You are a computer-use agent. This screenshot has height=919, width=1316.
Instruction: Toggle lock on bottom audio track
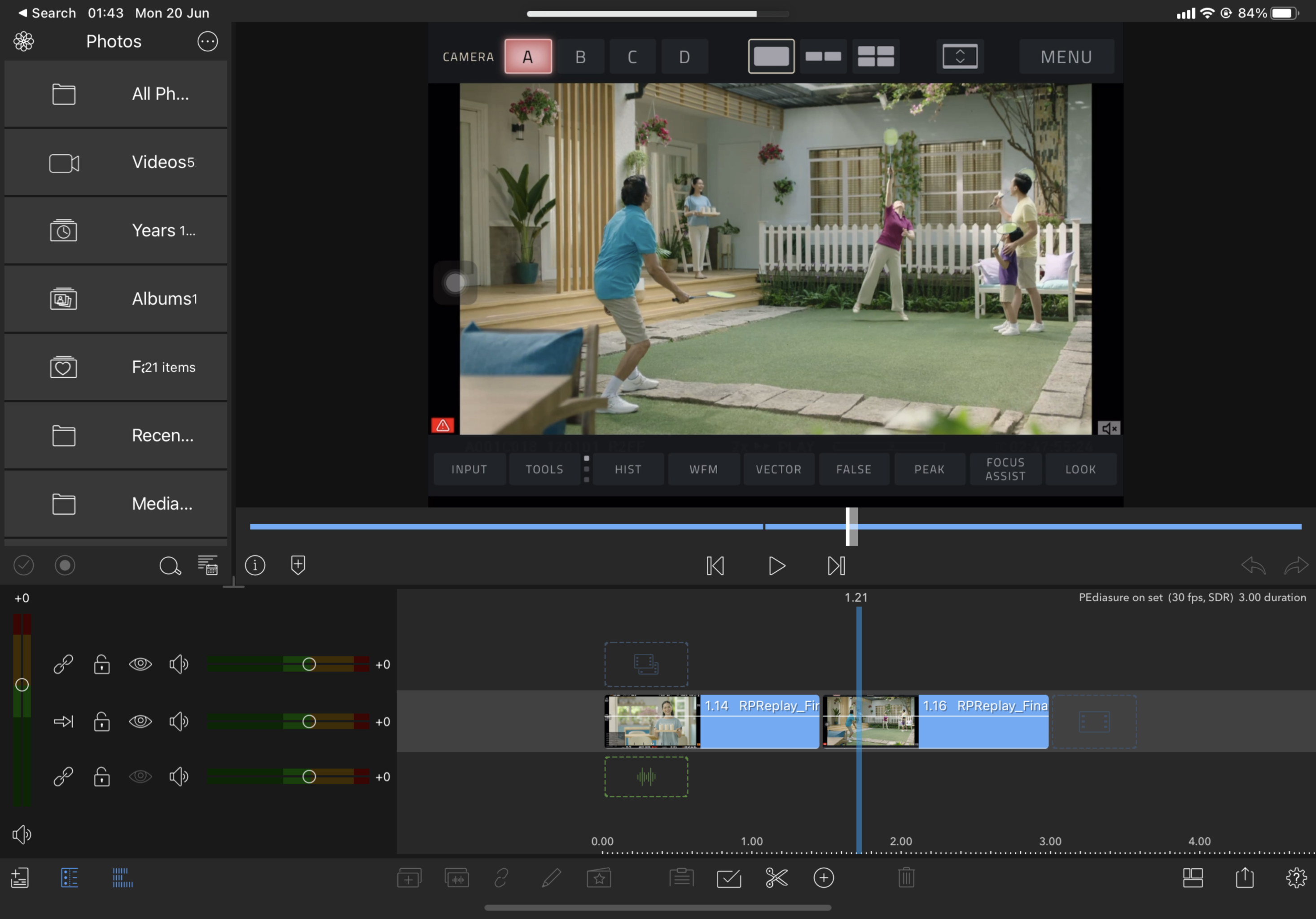point(102,776)
